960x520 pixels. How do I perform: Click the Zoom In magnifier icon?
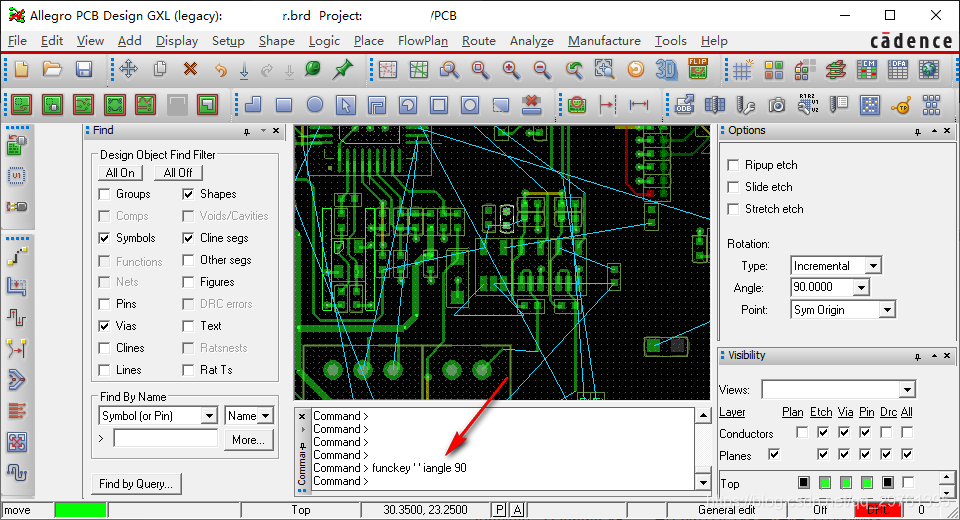511,70
